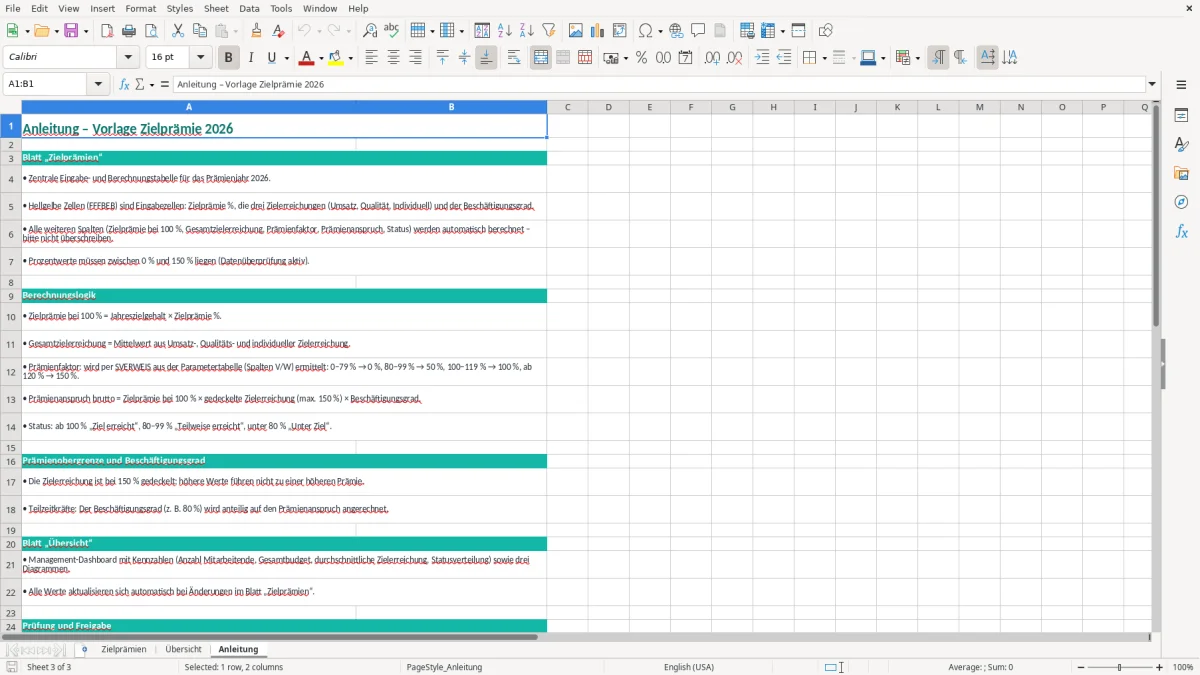This screenshot has width=1200, height=675.
Task: Toggle Bold formatting
Action: click(x=229, y=58)
